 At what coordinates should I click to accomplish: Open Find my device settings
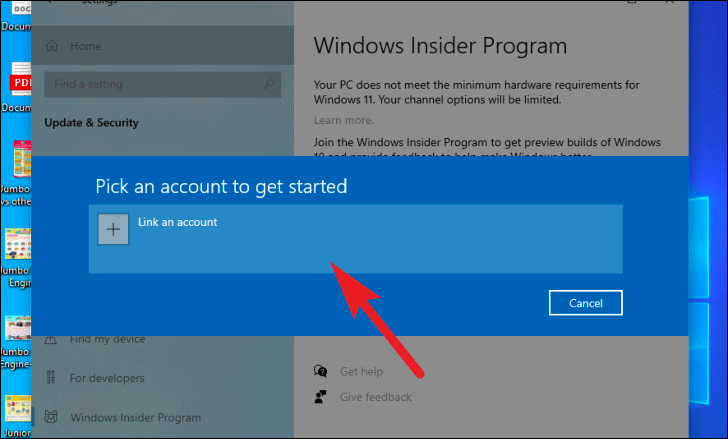point(107,339)
